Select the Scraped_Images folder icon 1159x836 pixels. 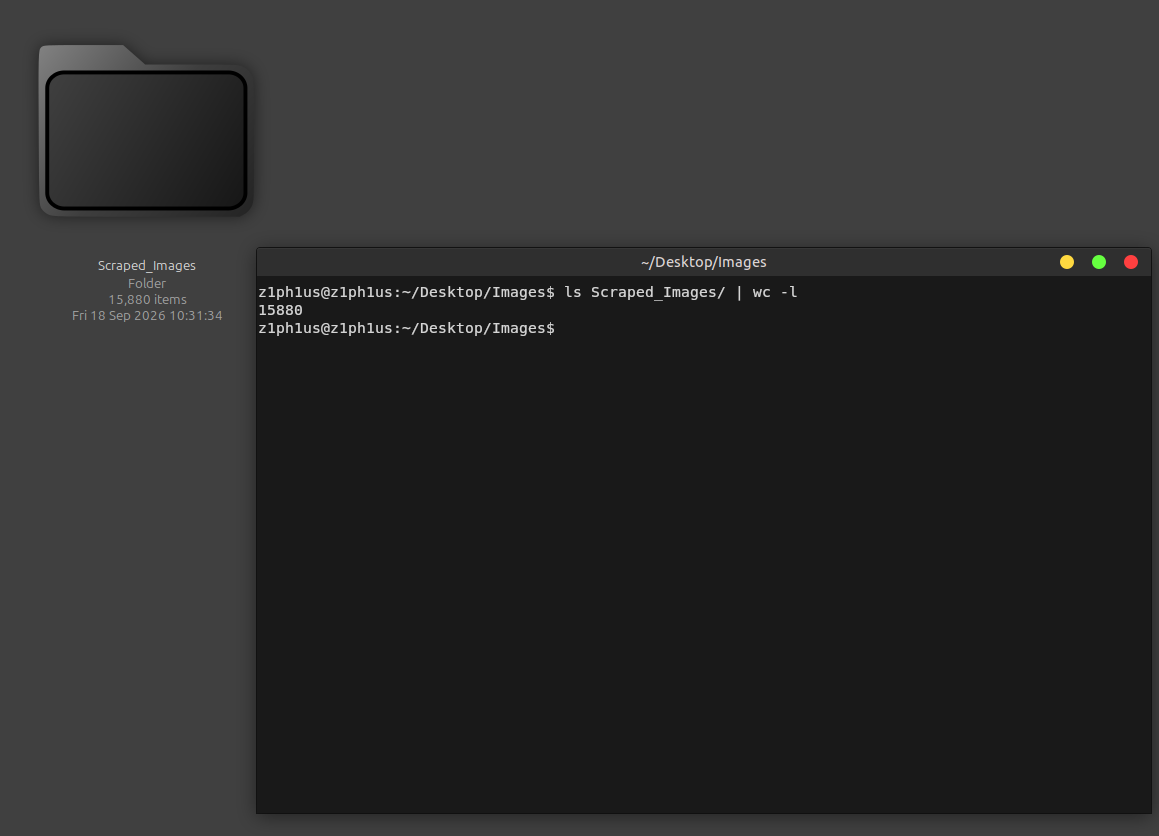[x=146, y=131]
